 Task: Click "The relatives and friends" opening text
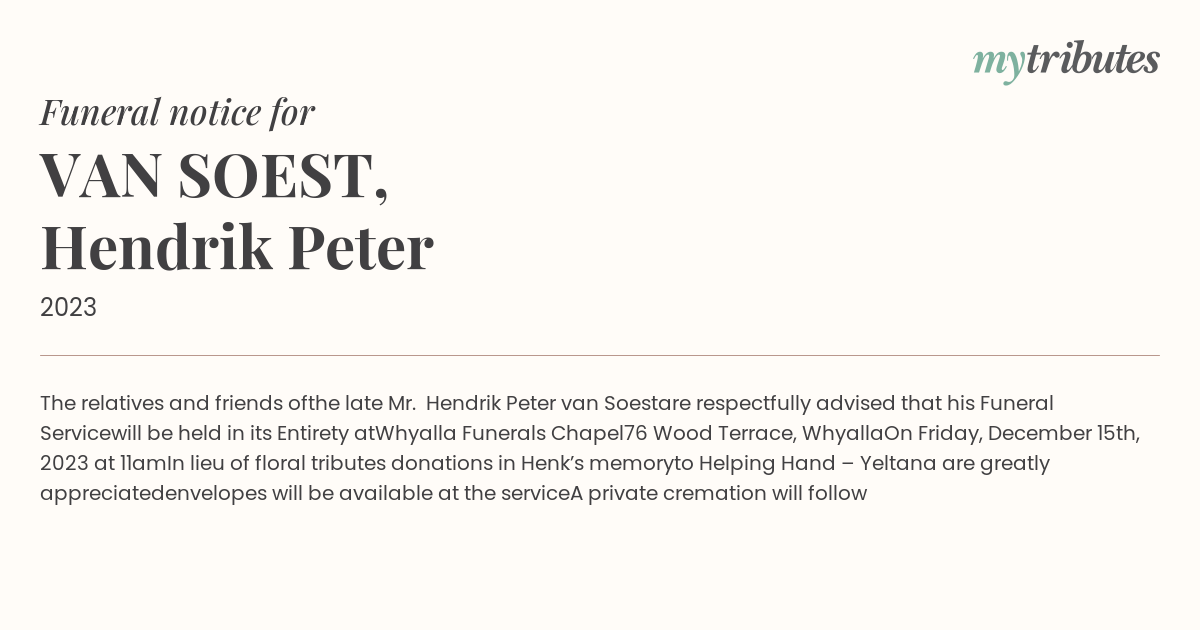pos(161,403)
